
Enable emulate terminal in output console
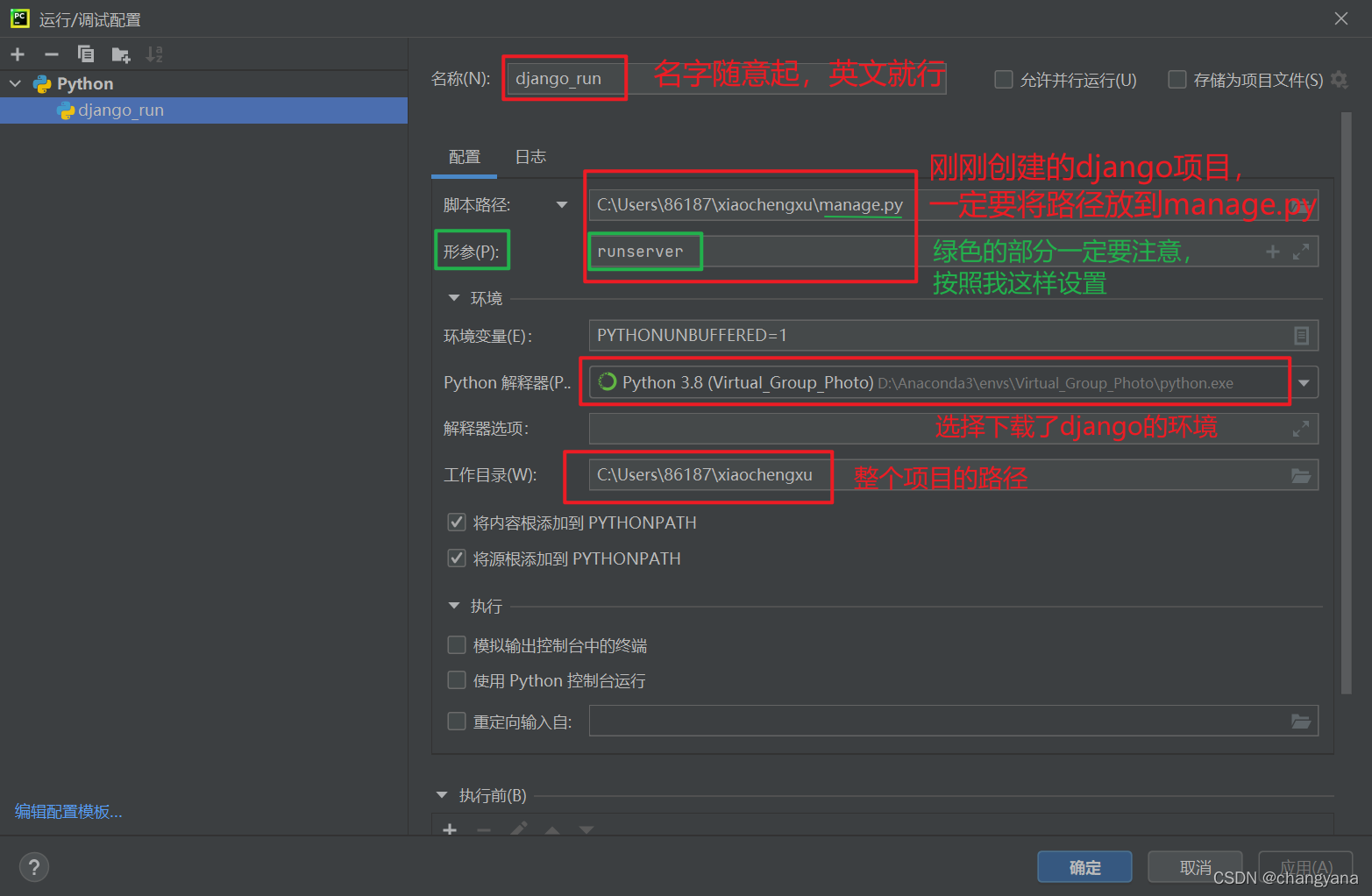pos(457,645)
